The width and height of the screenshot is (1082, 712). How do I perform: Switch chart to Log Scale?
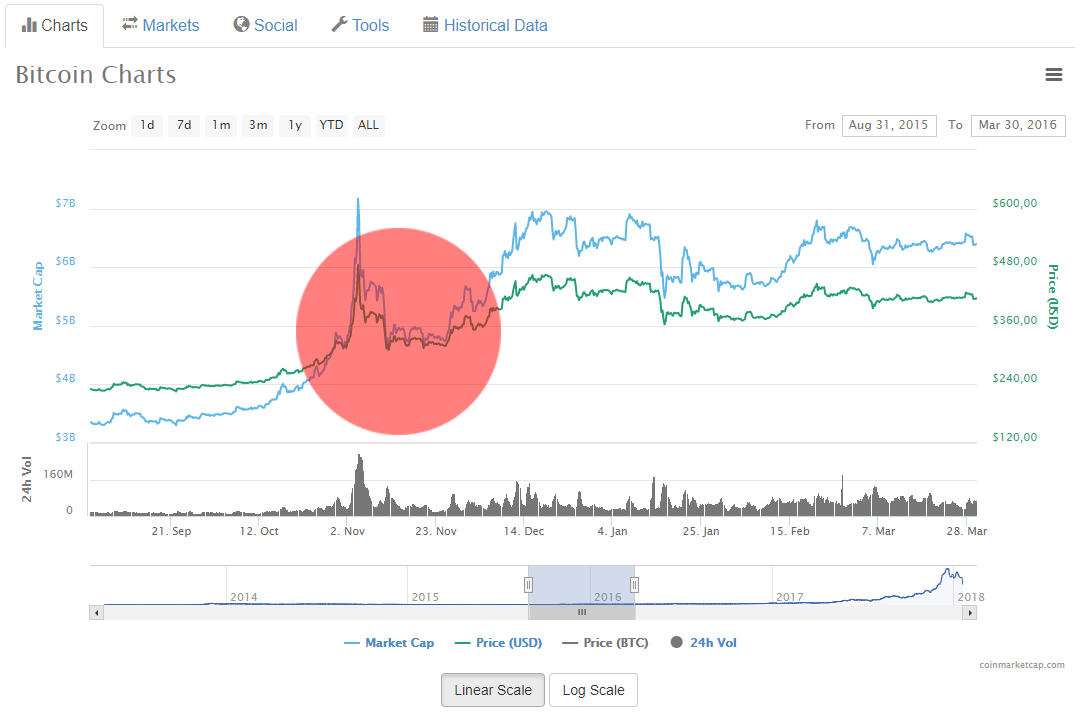pyautogui.click(x=593, y=690)
